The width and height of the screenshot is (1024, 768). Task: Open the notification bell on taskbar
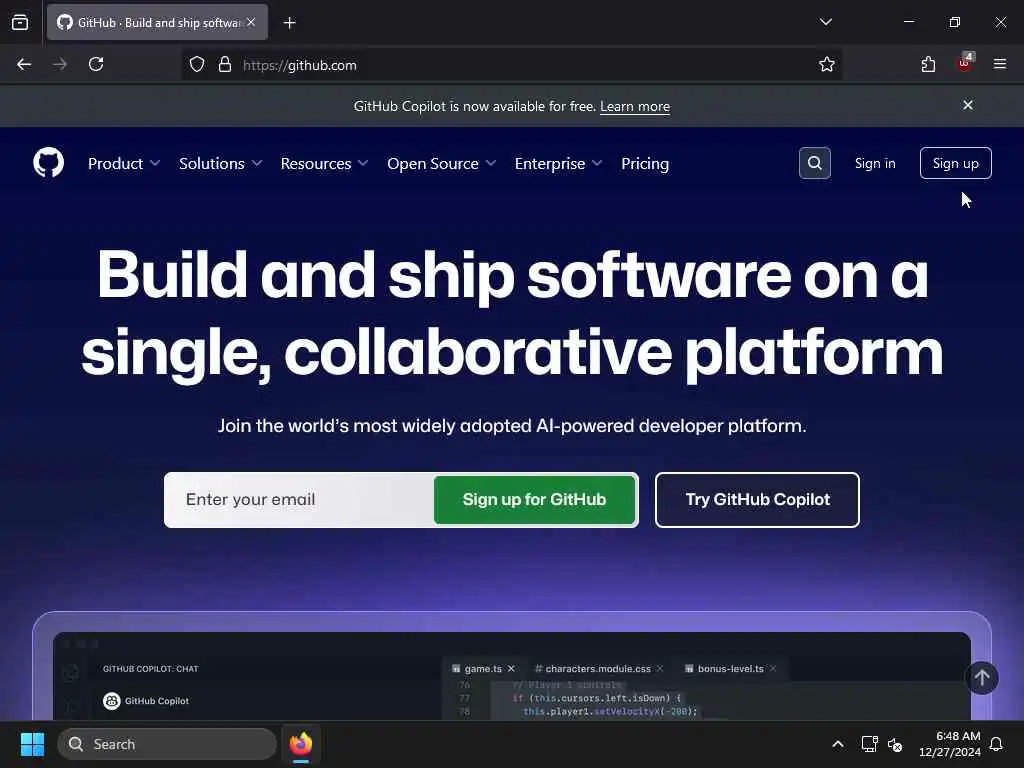point(997,744)
